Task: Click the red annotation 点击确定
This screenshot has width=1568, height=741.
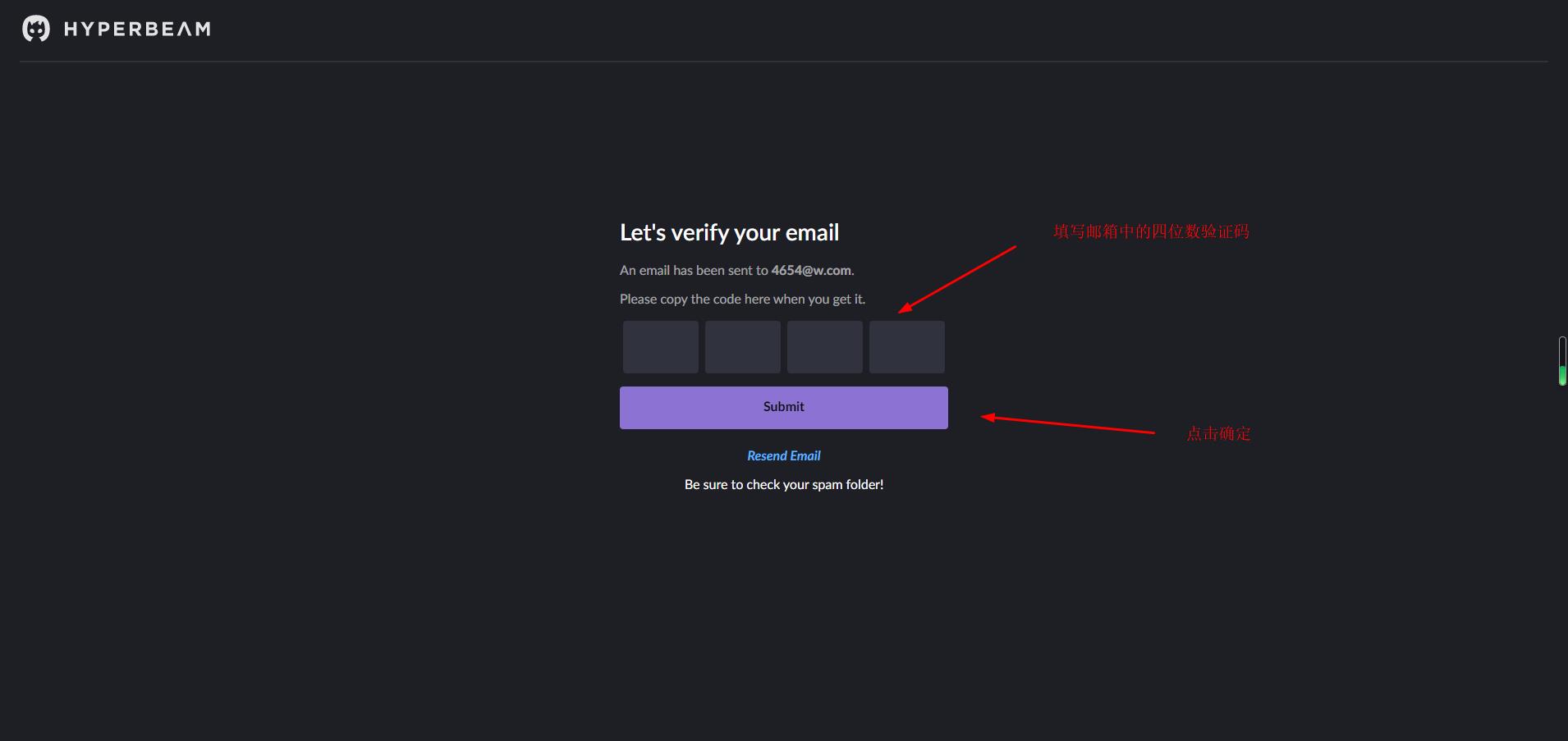Action: coord(1218,433)
